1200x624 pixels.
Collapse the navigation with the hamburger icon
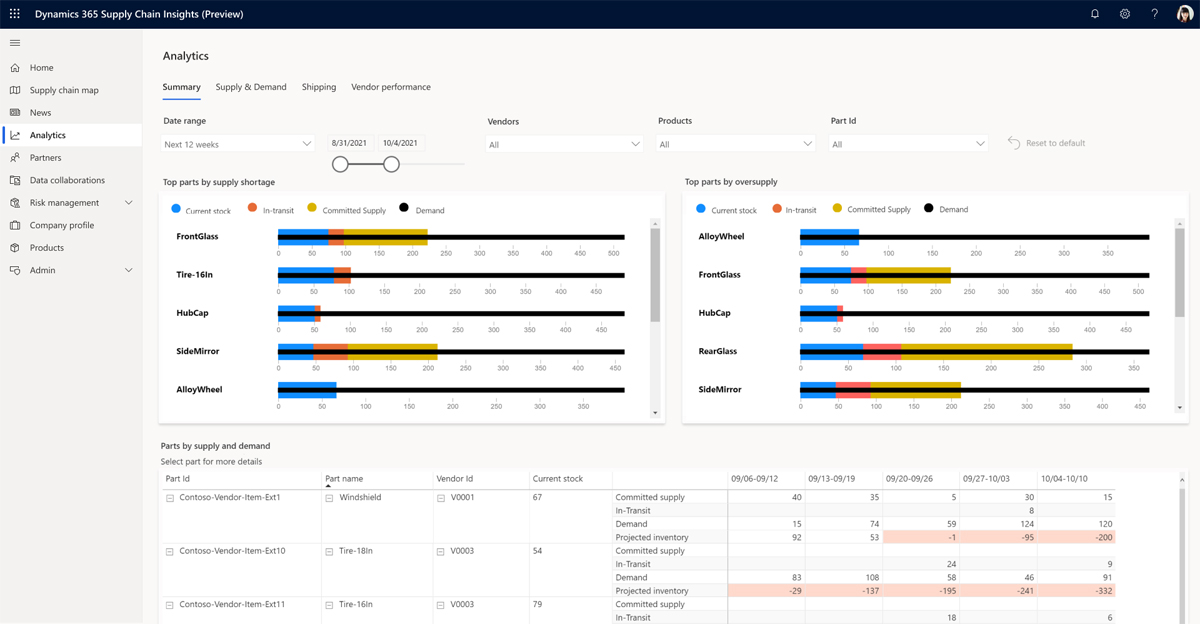[x=14, y=43]
